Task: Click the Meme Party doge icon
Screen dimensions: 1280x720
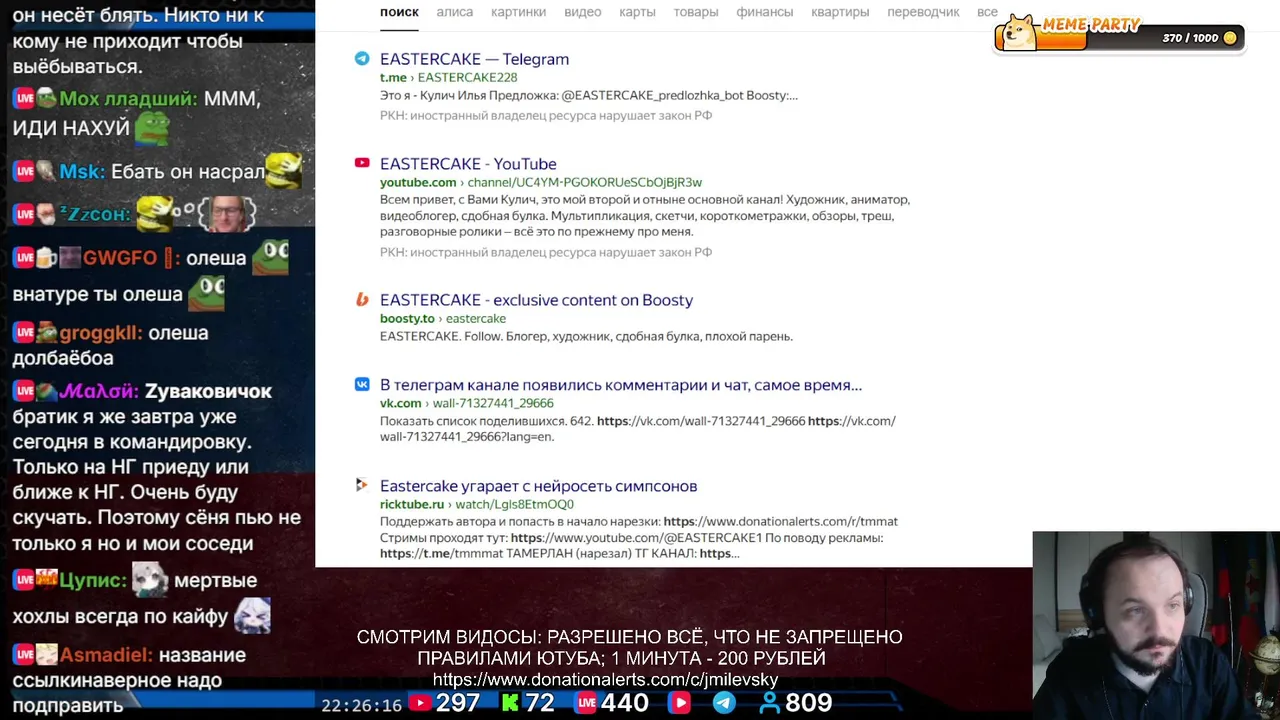Action: click(x=1019, y=33)
